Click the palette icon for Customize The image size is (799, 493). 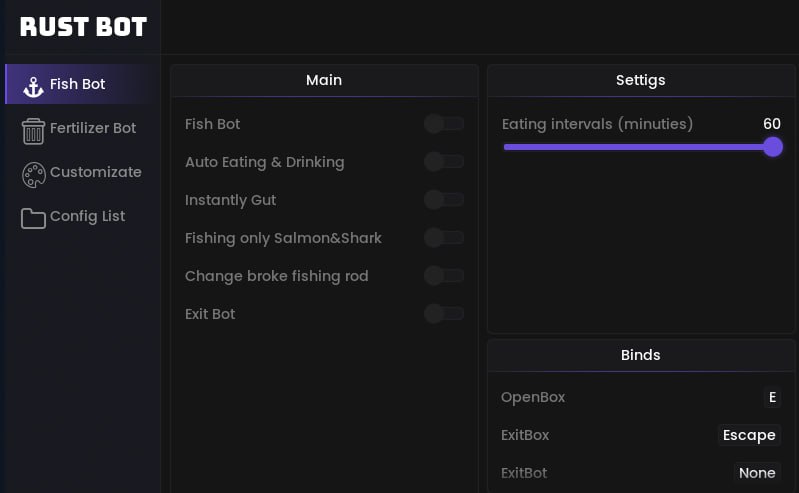33,174
